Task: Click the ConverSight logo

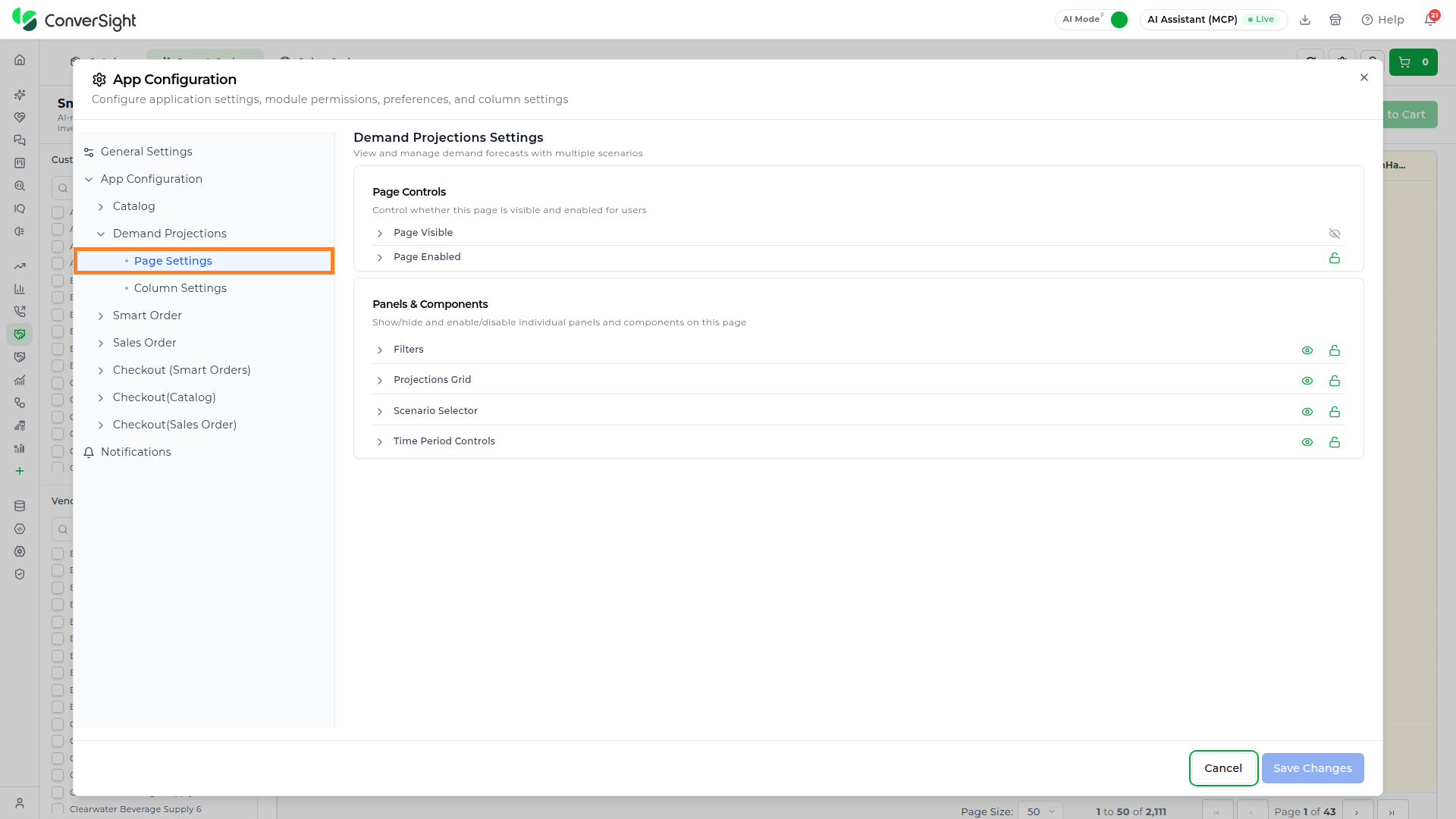Action: [x=74, y=20]
